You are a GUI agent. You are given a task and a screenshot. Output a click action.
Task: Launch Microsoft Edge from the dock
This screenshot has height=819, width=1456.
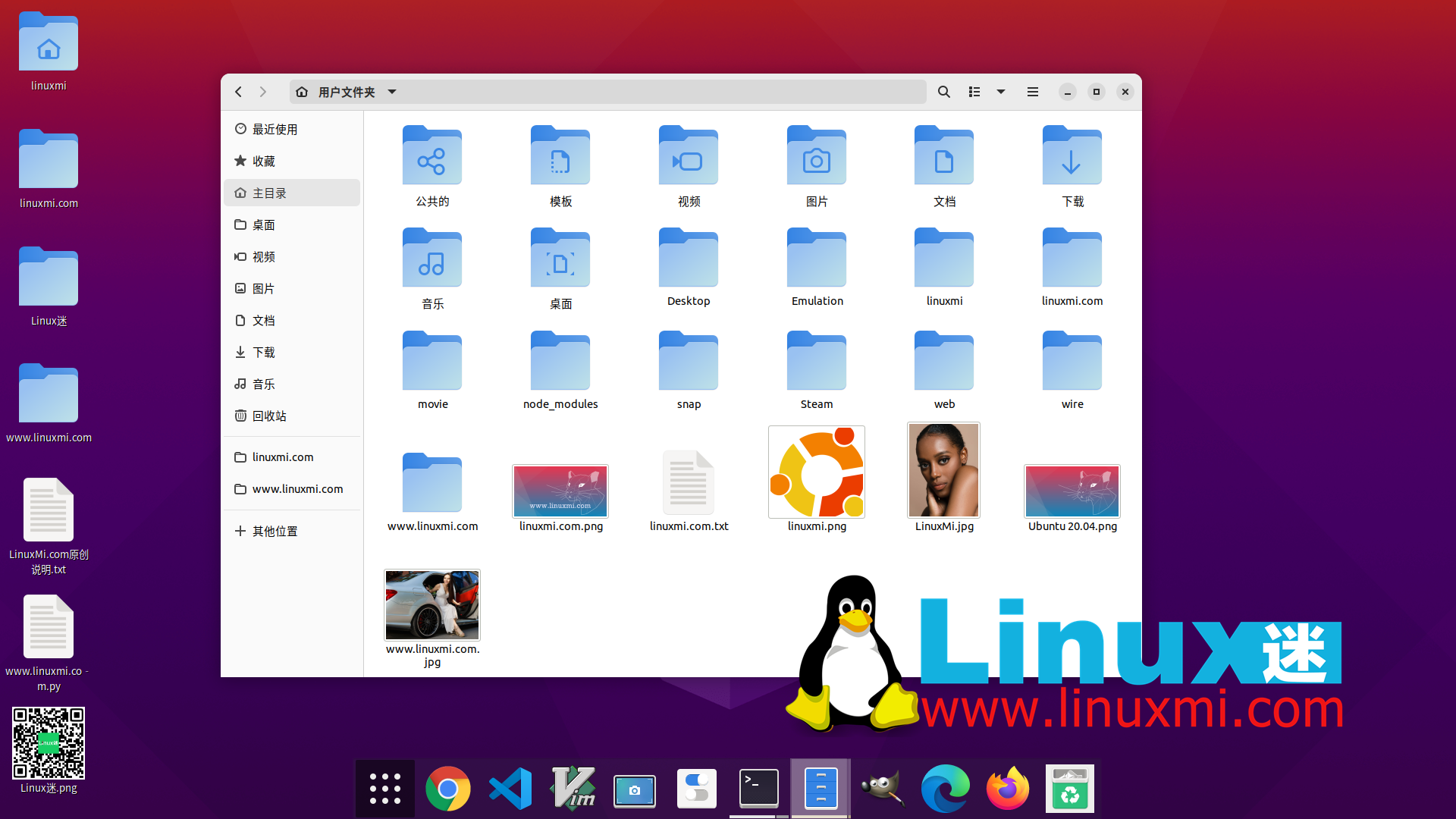pos(946,789)
